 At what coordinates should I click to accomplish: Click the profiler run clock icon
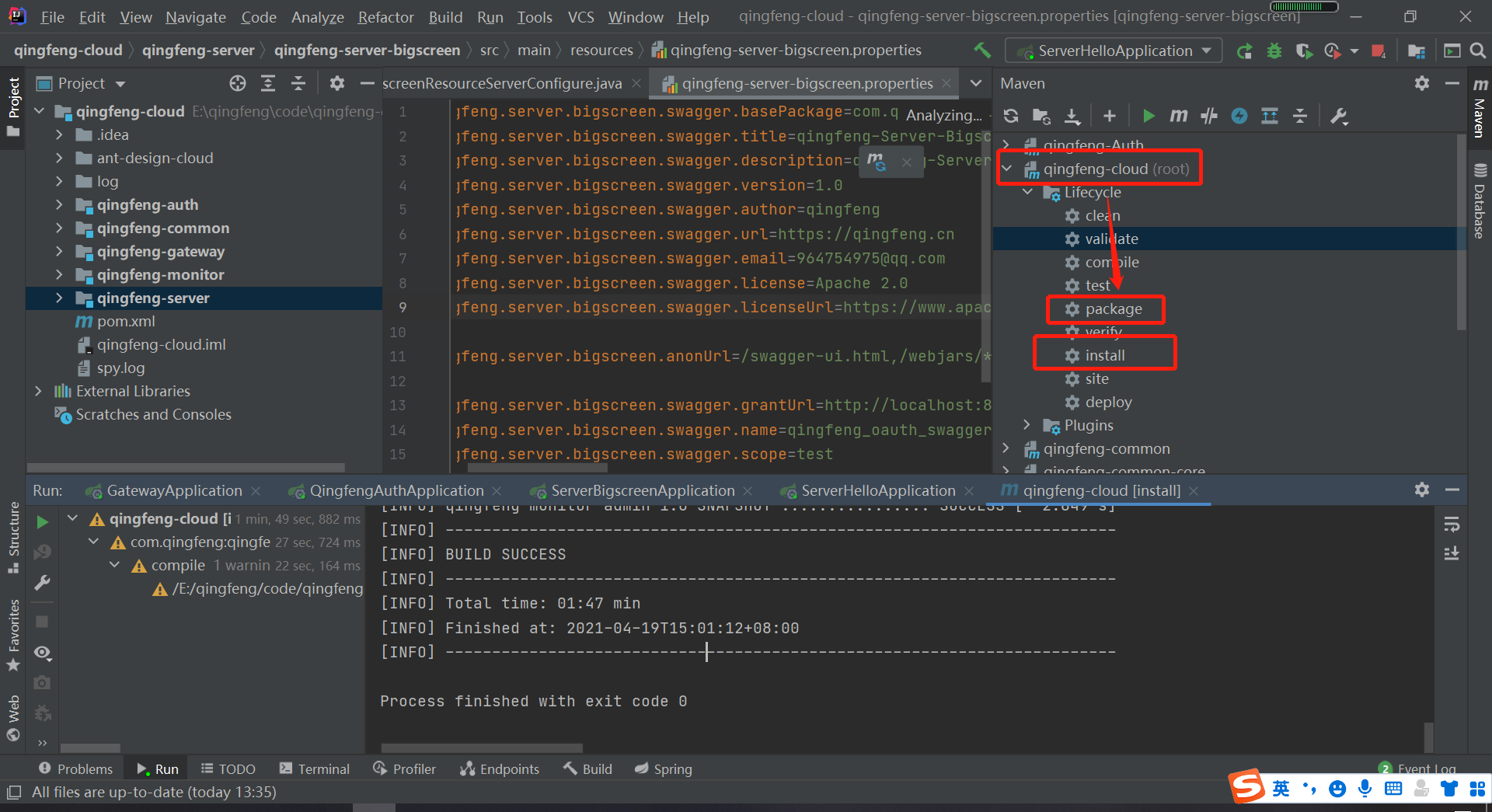pyautogui.click(x=1333, y=51)
